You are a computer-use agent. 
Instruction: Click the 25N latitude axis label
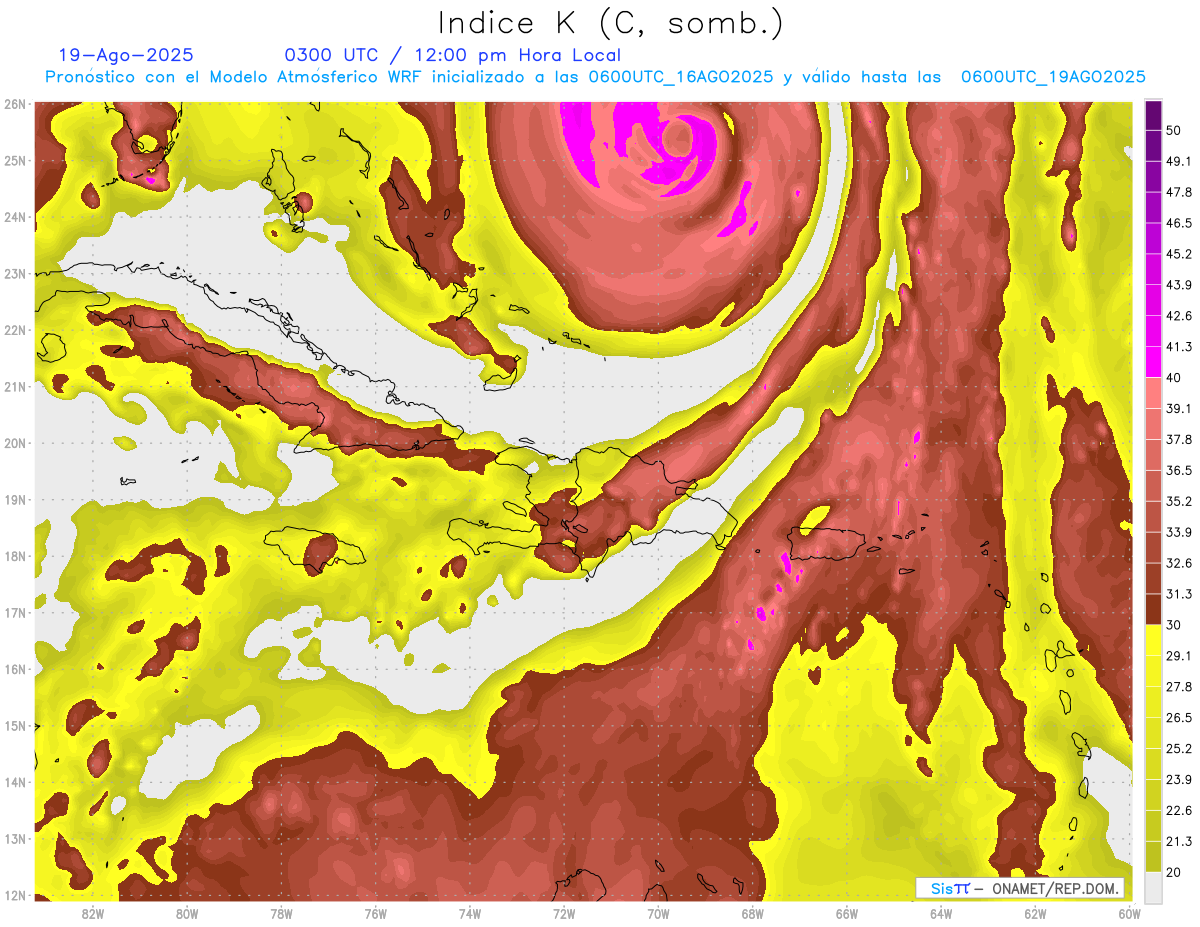(15, 160)
